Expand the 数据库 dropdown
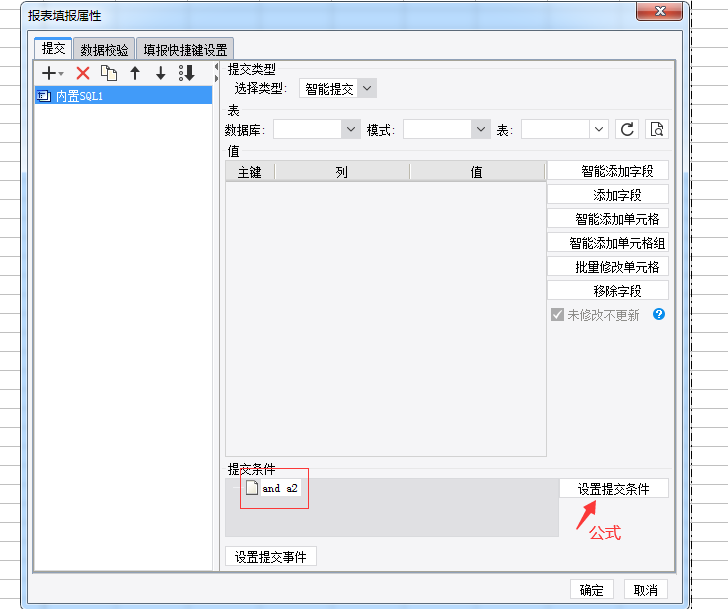The image size is (728, 609). click(x=351, y=130)
